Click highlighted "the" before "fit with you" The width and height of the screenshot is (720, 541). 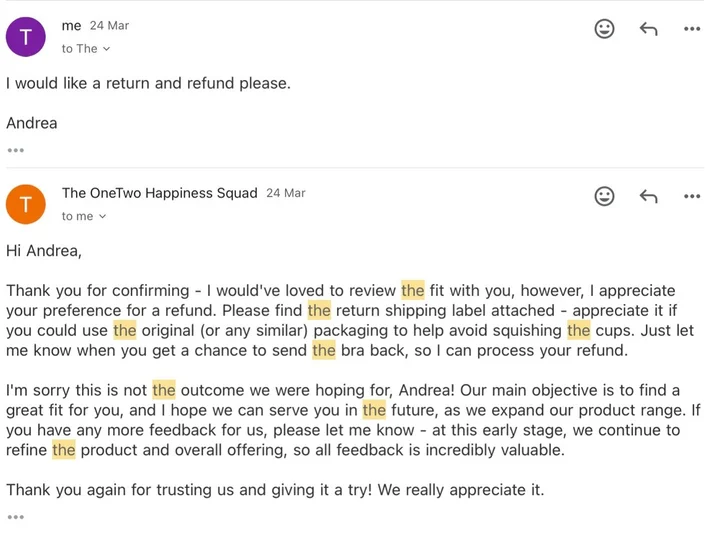point(413,291)
